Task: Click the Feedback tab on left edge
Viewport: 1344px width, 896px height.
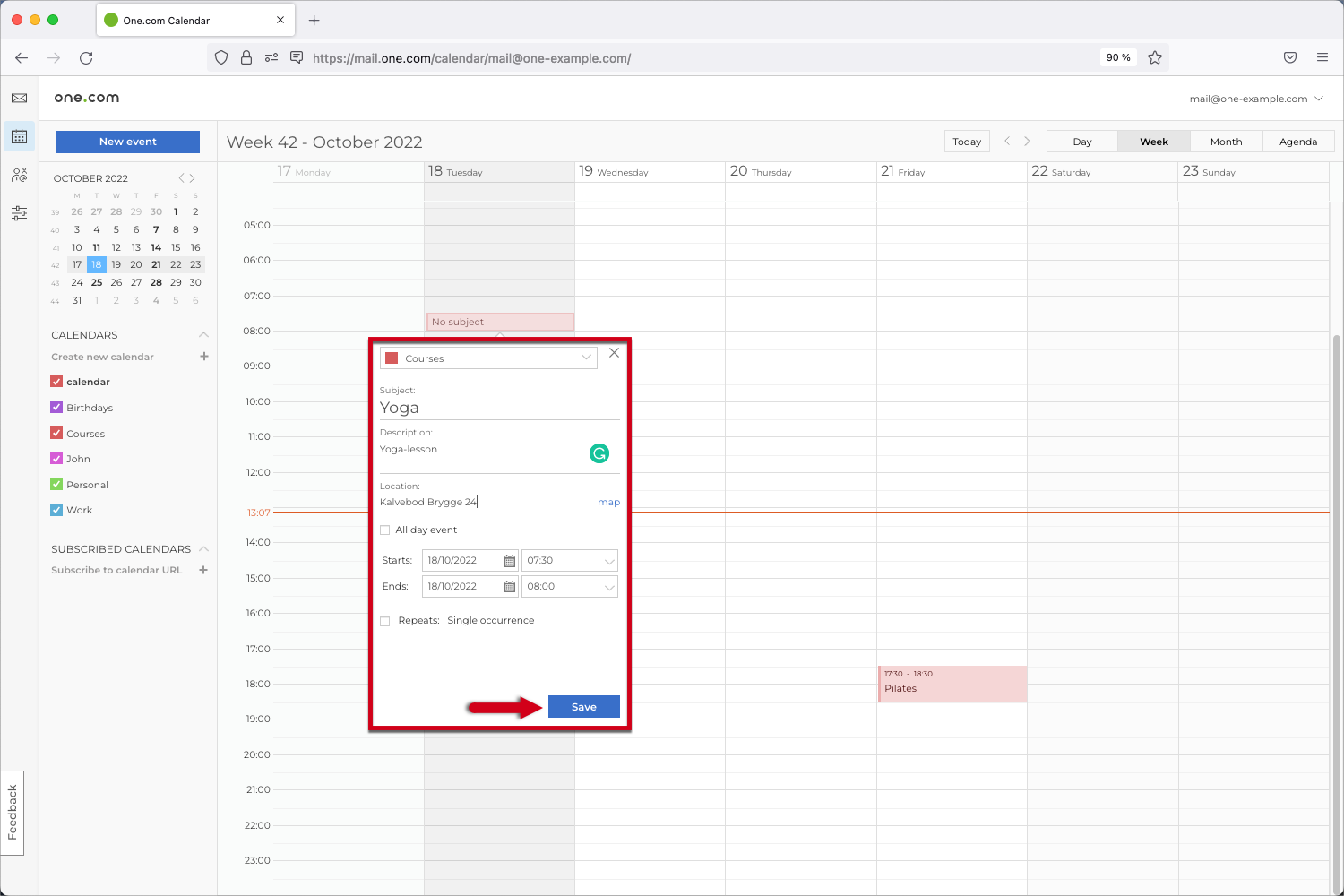Action: pos(13,813)
